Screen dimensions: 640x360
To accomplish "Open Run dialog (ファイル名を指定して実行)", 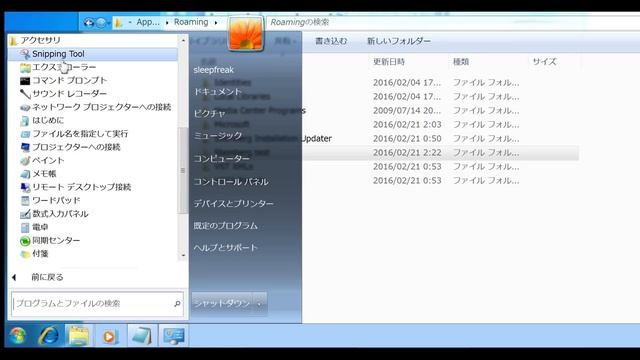I will coord(74,134).
